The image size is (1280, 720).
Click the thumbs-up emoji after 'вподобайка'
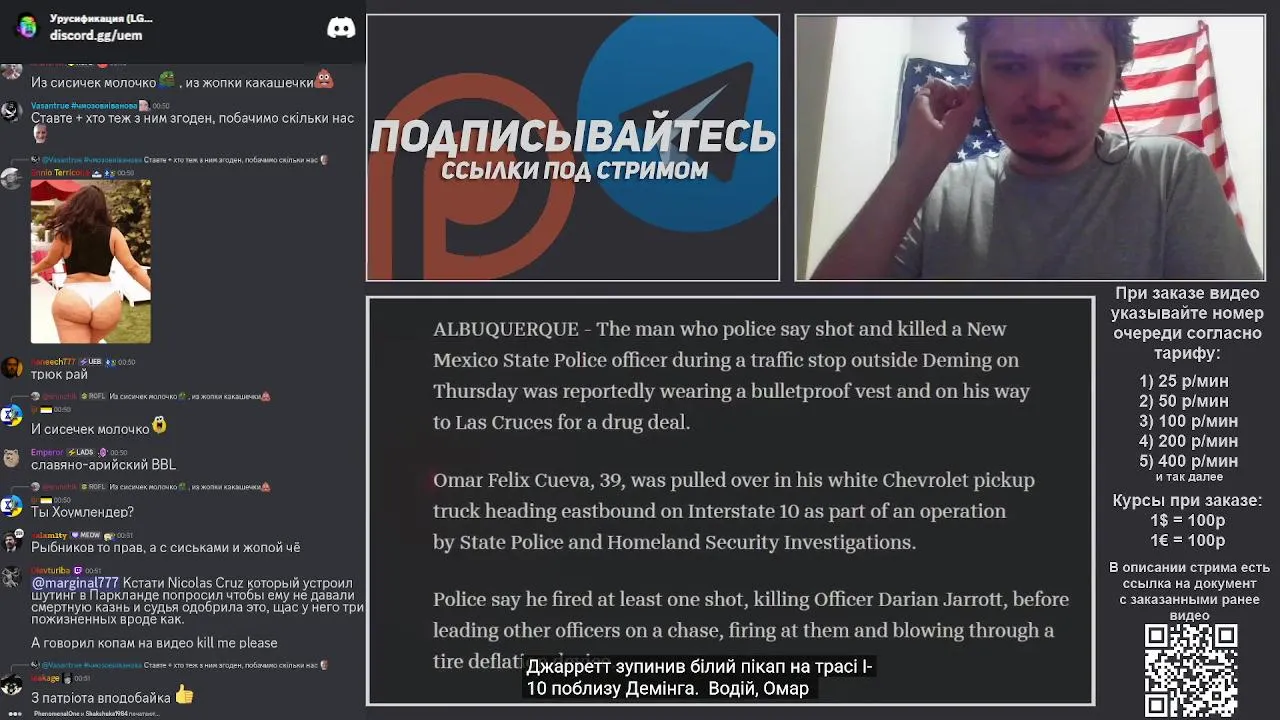pyautogui.click(x=184, y=694)
